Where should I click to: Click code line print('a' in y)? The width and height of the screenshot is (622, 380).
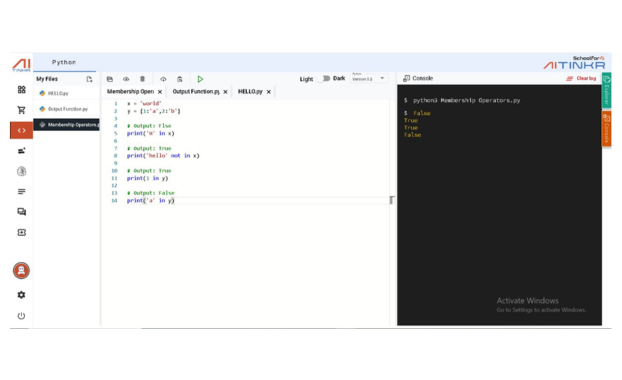150,201
